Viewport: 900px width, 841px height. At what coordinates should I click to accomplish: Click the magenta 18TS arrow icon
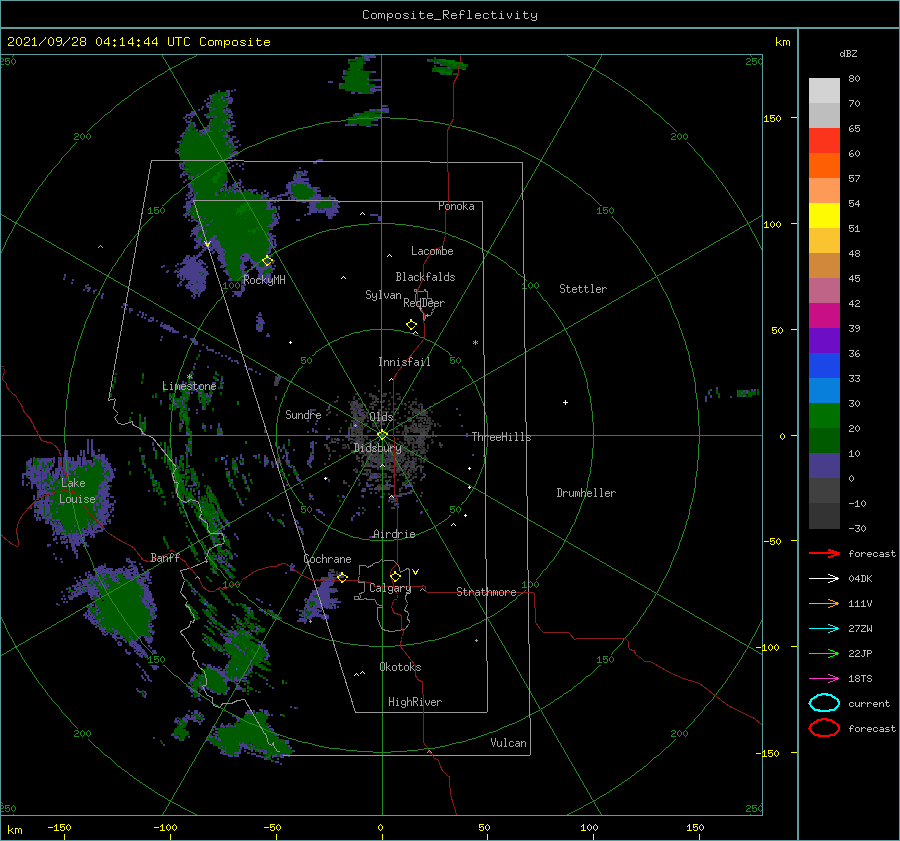[824, 679]
